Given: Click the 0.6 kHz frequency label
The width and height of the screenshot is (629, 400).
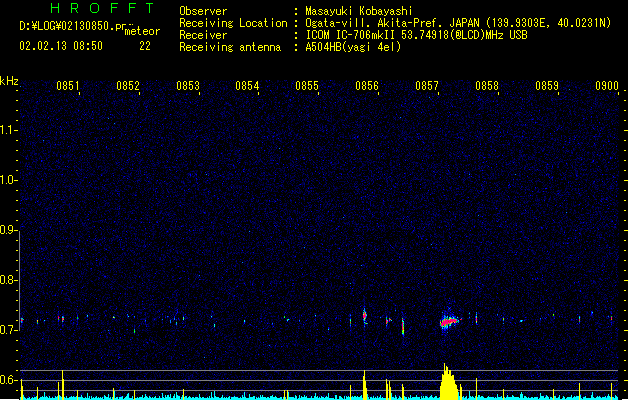Looking at the screenshot, I should (x=9, y=379).
